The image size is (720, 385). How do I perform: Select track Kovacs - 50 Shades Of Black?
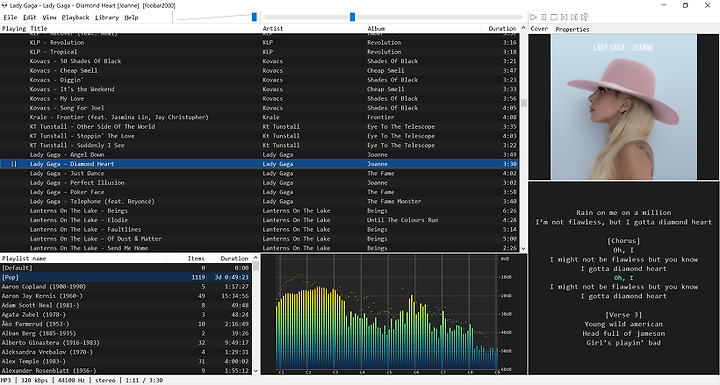(259, 61)
